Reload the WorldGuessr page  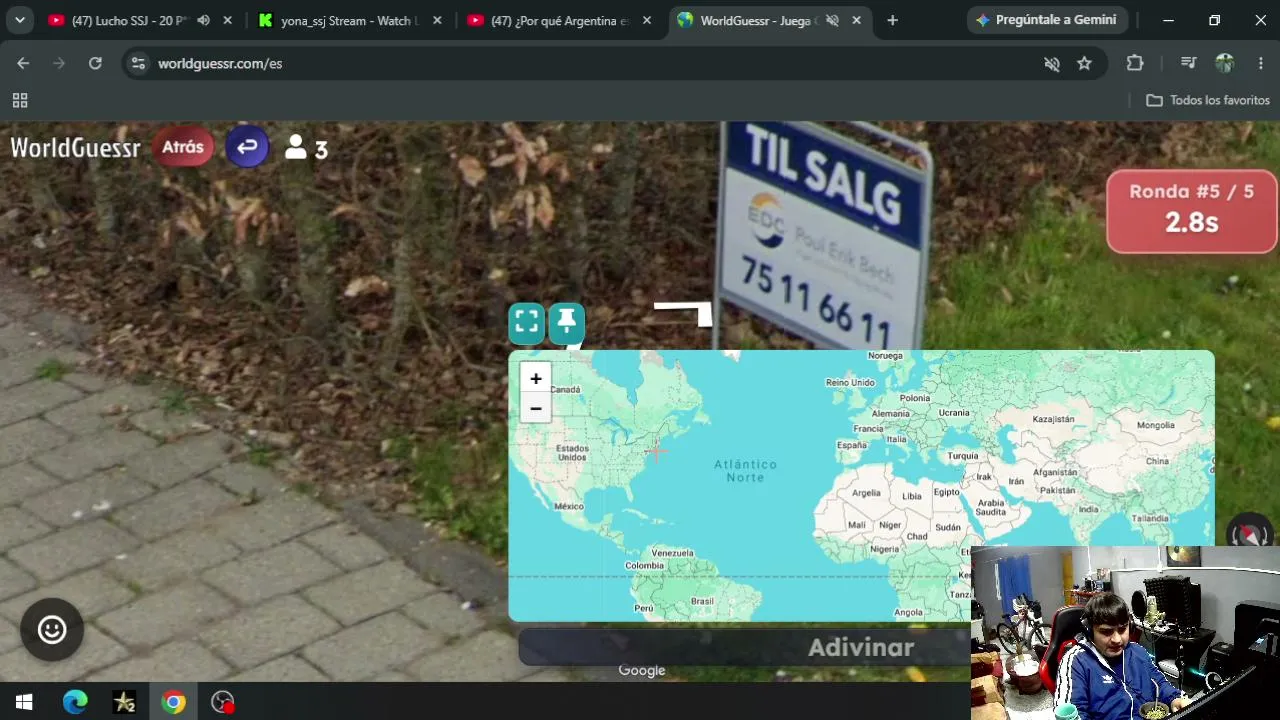tap(95, 63)
